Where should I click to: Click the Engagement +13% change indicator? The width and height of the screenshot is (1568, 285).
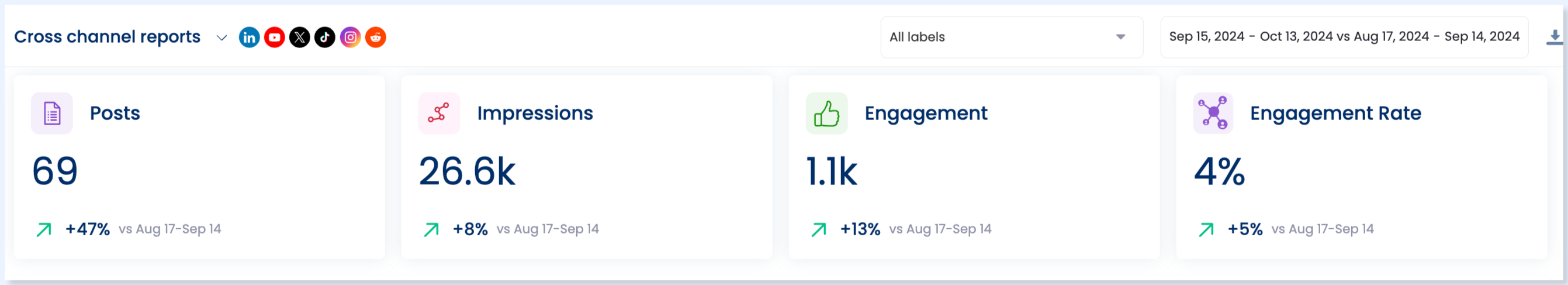tap(860, 229)
